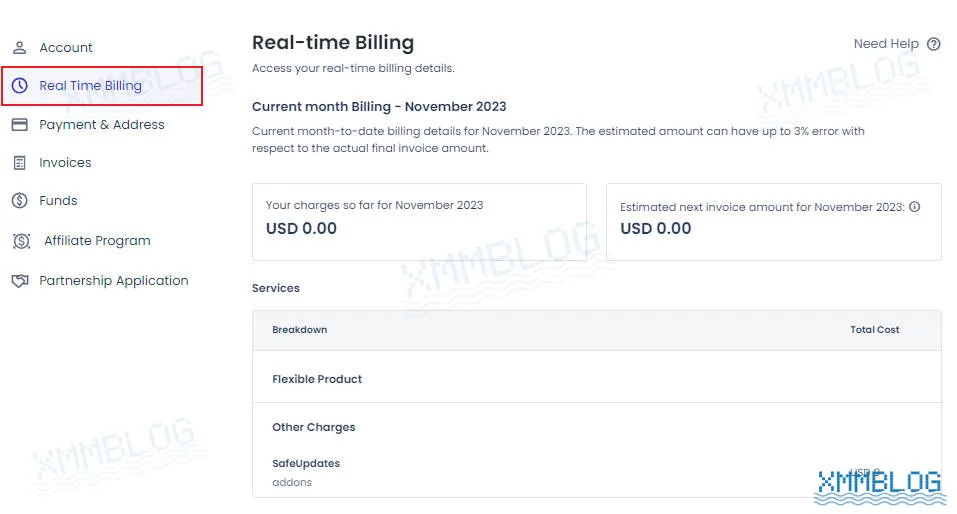
Task: Open the Invoices page
Action: click(x=65, y=163)
